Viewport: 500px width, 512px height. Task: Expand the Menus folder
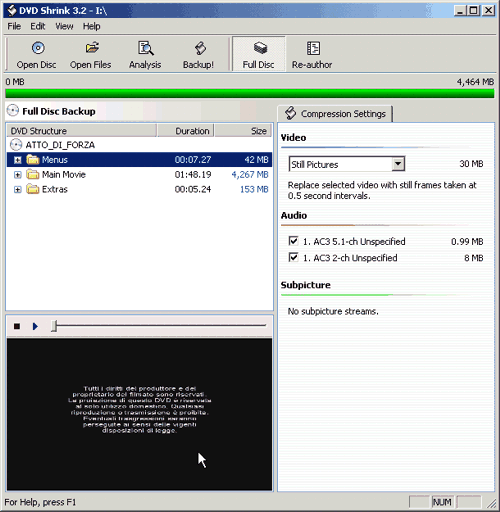coord(18,160)
